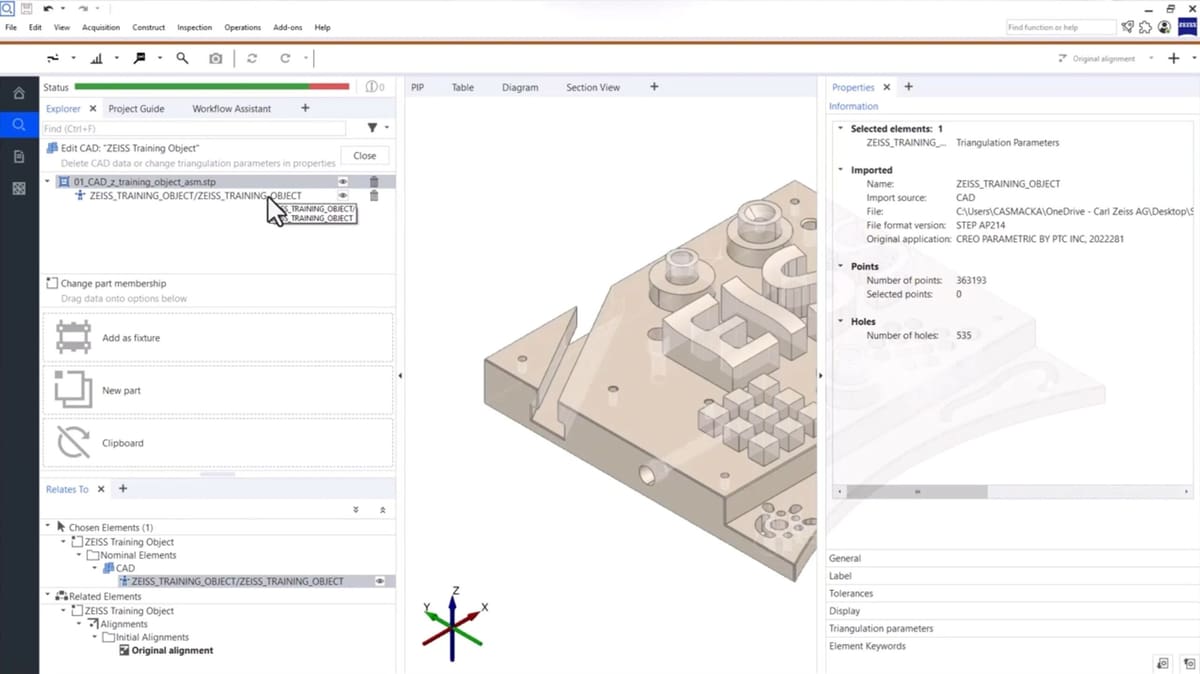1200x674 pixels.
Task: Open the Inspection menu
Action: 194,27
